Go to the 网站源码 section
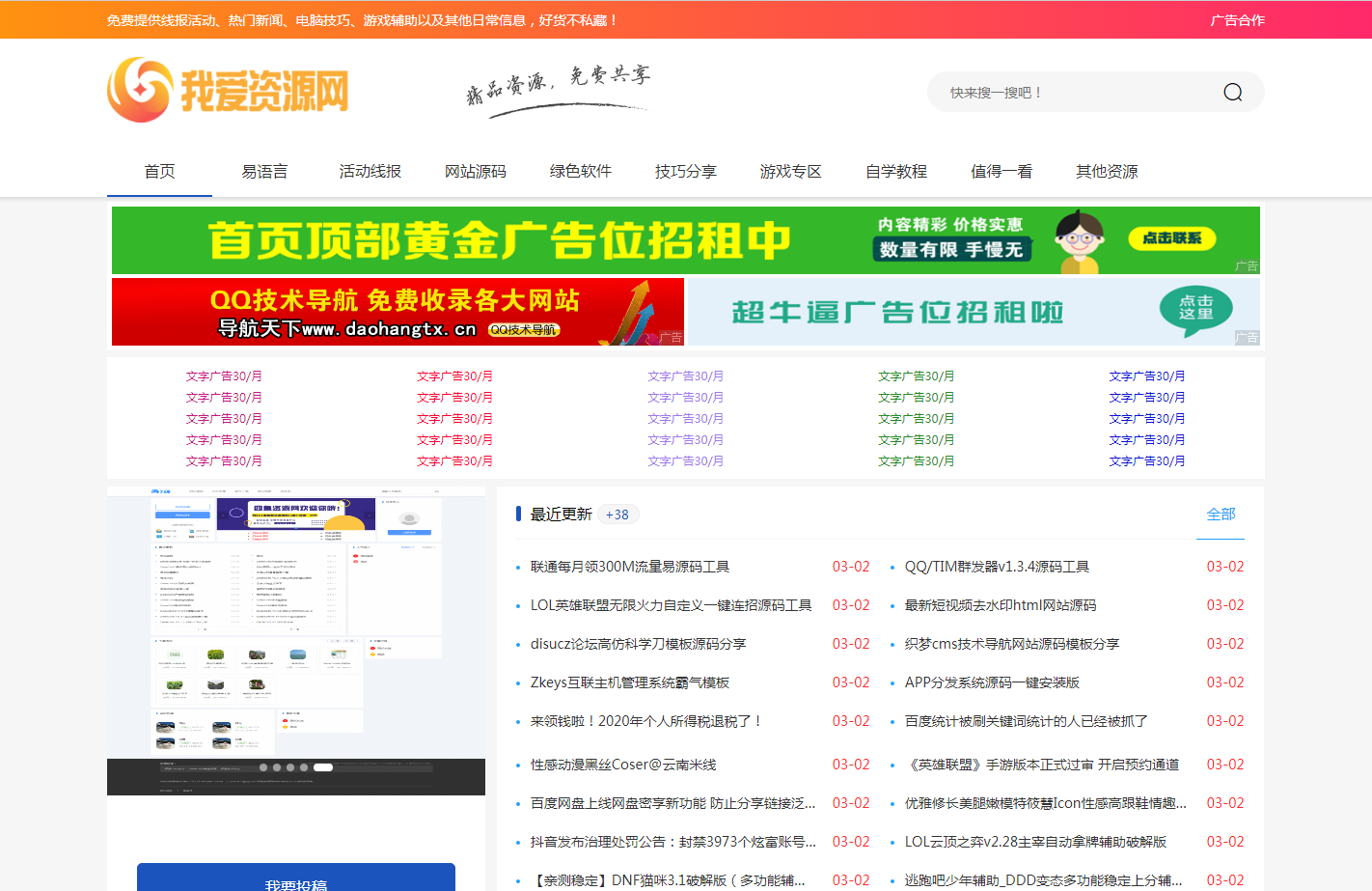Image resolution: width=1372 pixels, height=891 pixels. coord(475,171)
